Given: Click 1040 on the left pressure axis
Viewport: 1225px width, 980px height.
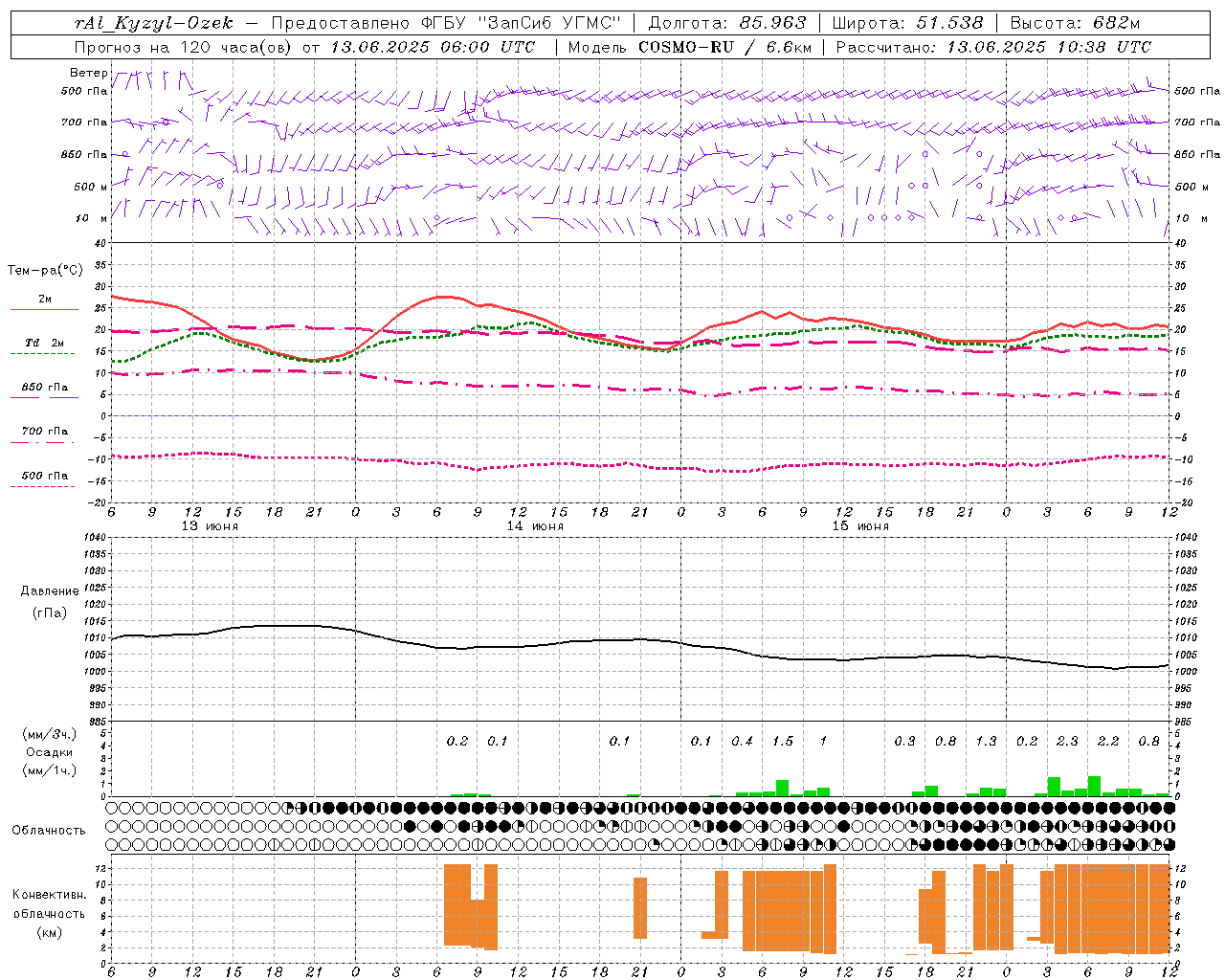Looking at the screenshot, I should click(x=97, y=537).
